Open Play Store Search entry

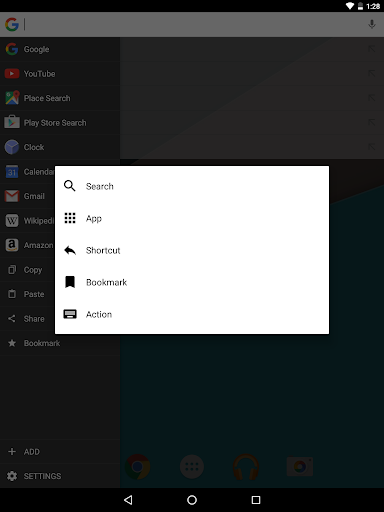[60, 123]
